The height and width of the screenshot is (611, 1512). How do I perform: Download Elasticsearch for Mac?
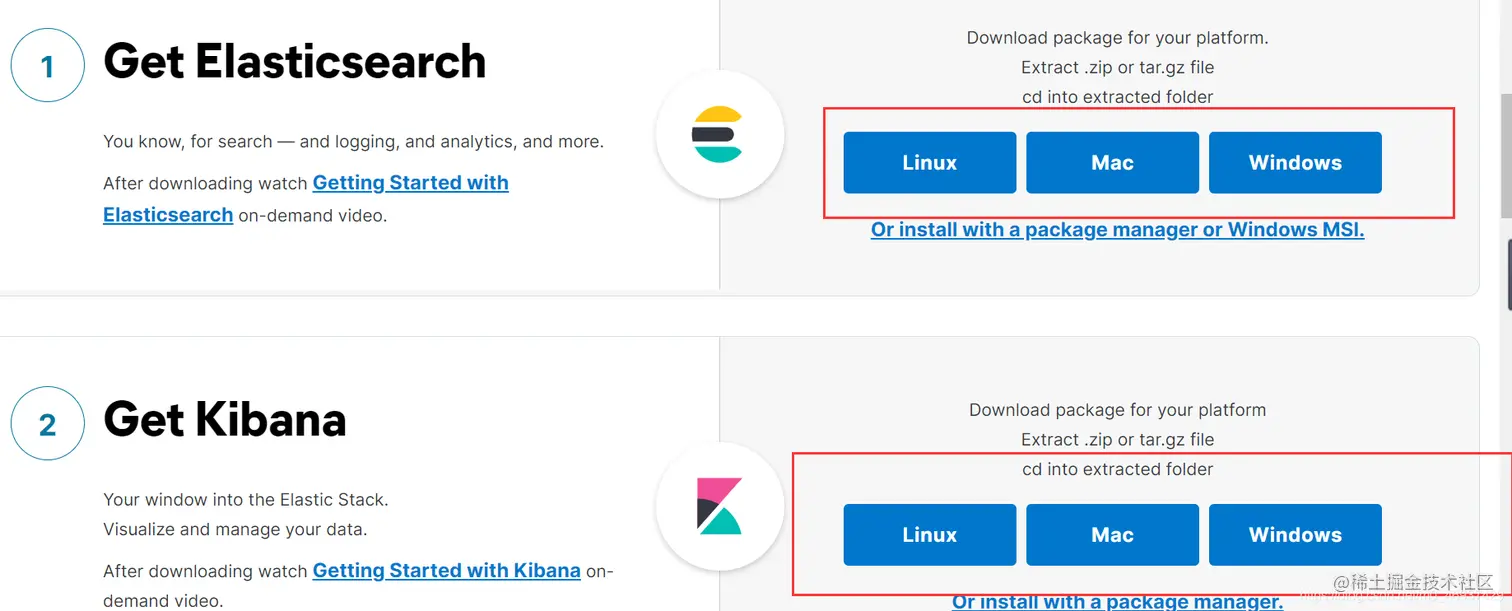[x=1112, y=162]
